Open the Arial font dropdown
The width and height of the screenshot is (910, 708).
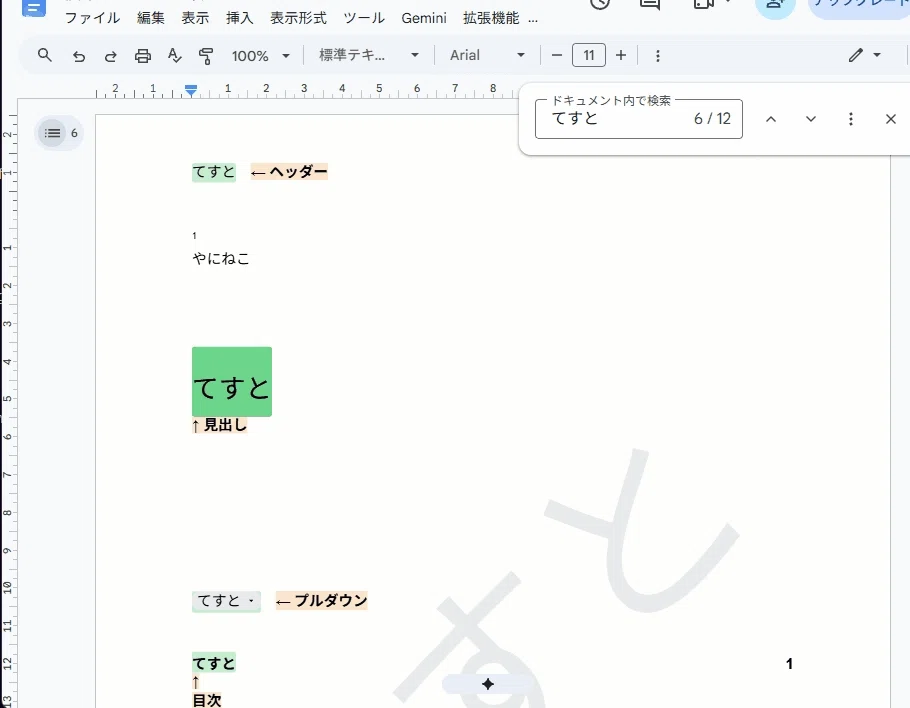pos(488,55)
